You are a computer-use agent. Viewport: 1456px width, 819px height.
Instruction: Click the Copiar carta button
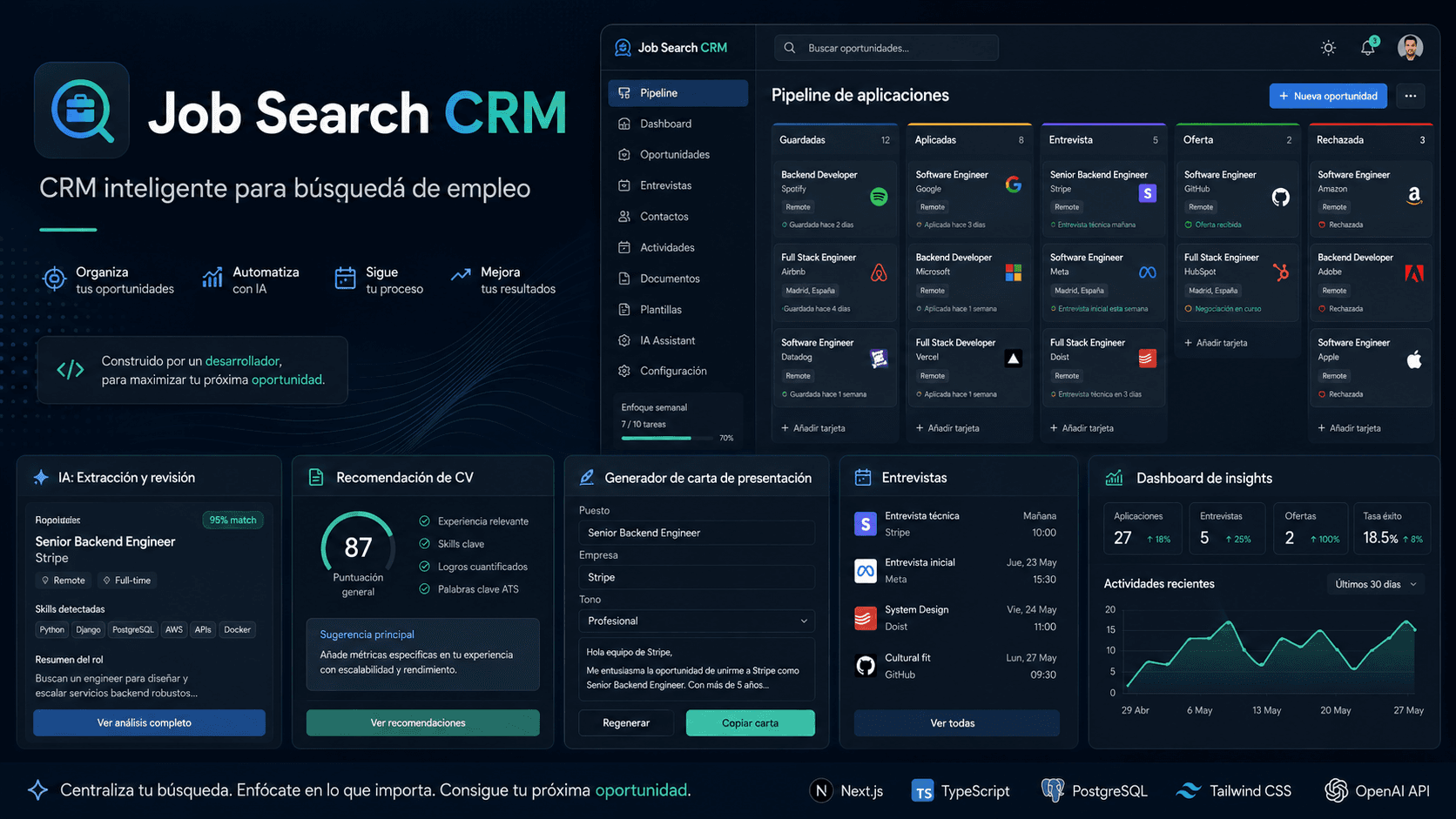point(750,722)
